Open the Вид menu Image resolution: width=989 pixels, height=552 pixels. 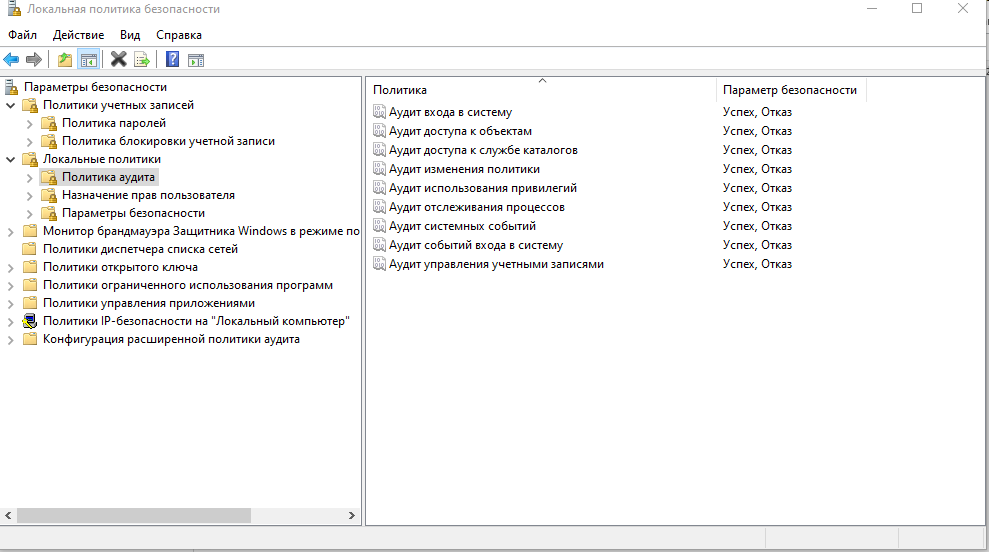pos(130,35)
